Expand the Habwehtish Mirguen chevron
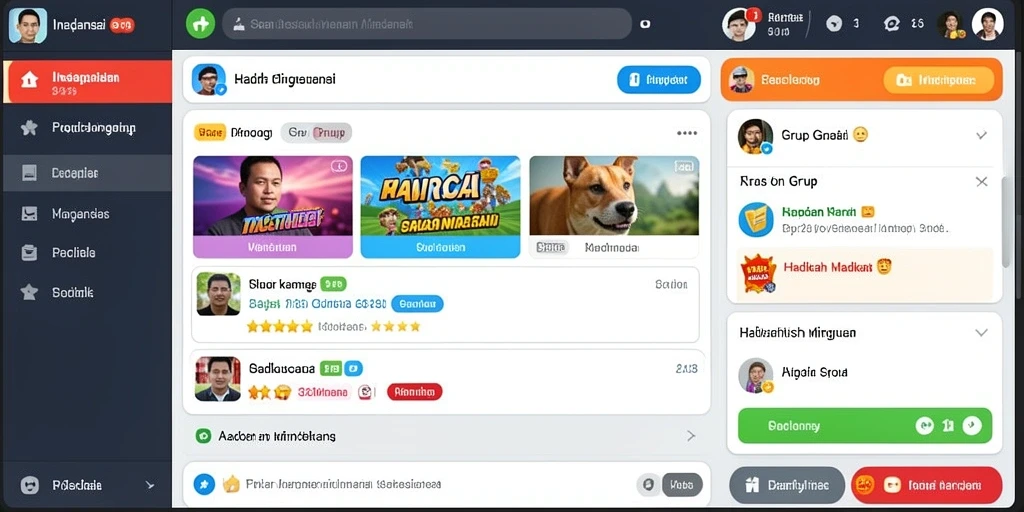The width and height of the screenshot is (1024, 512). coord(981,332)
